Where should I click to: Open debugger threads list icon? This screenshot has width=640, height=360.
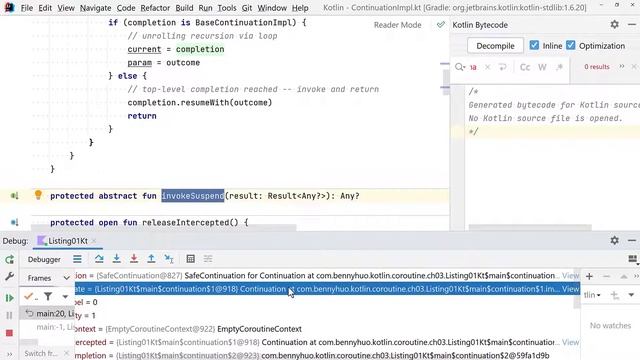click(x=77, y=259)
